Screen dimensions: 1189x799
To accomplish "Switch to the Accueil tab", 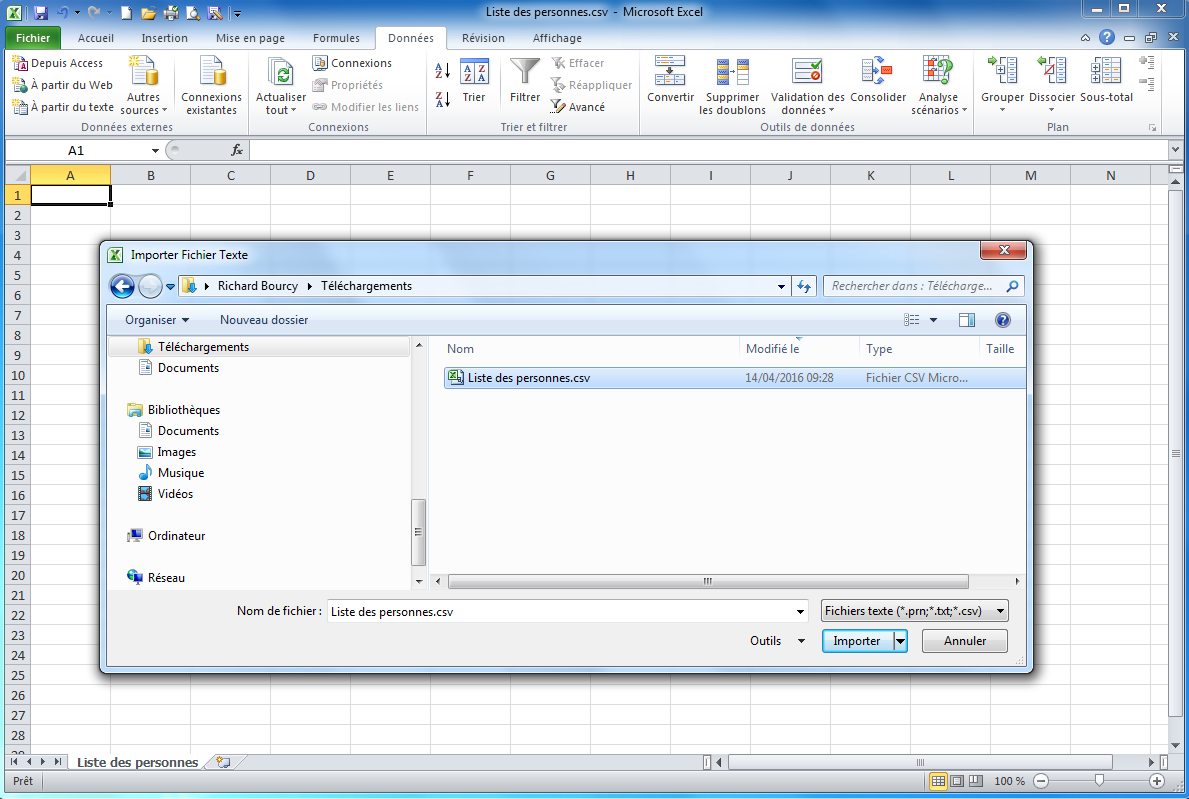I will (x=96, y=38).
